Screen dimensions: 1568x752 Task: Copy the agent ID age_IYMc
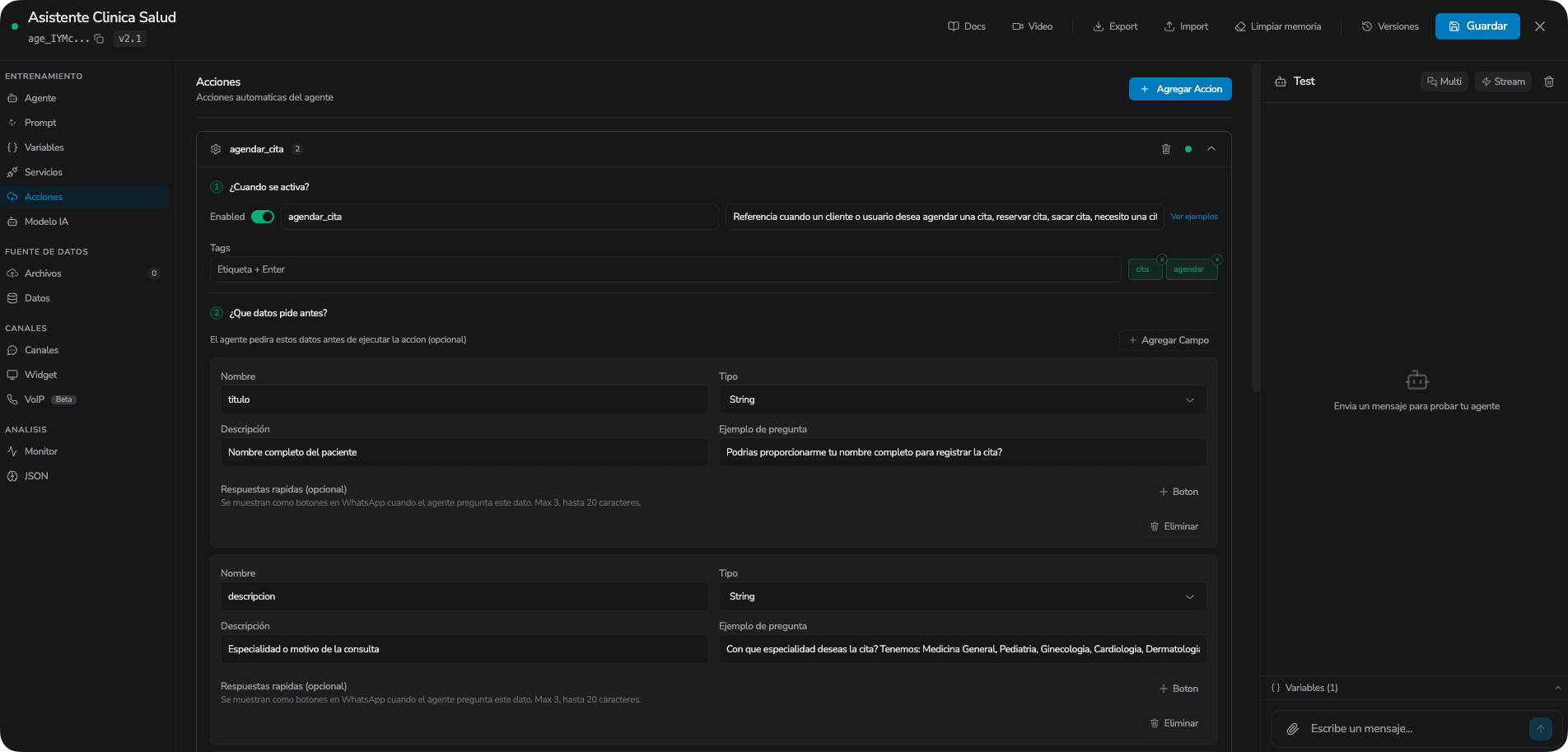point(99,39)
